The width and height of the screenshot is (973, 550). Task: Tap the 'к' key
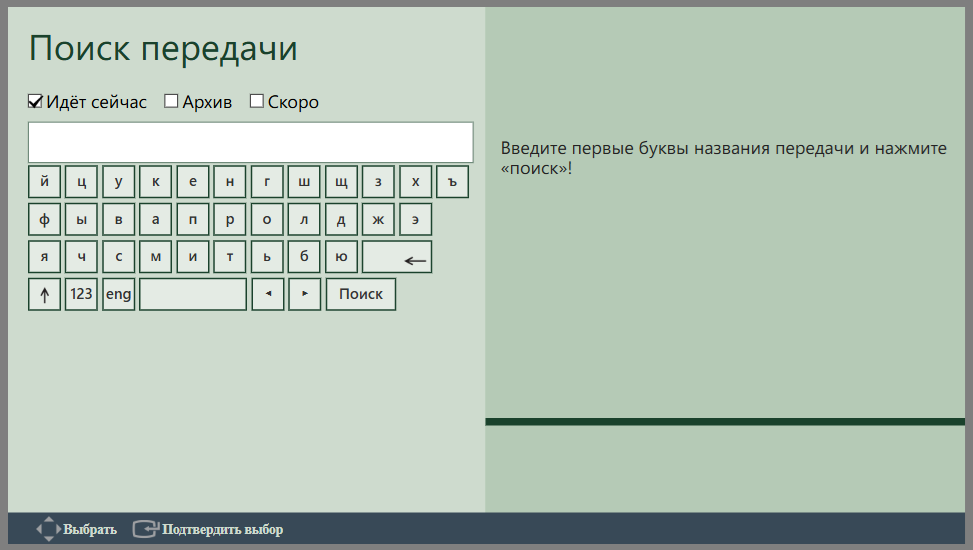[156, 182]
